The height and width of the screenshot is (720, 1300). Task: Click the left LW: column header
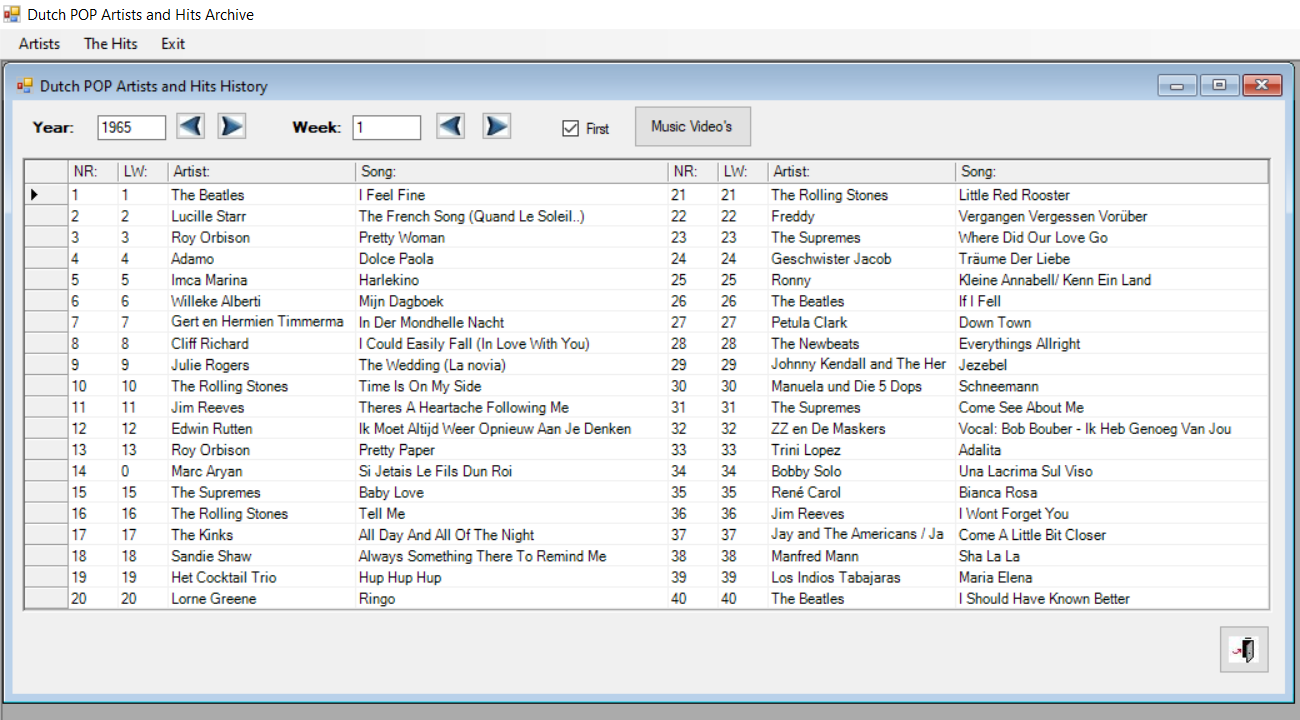click(x=142, y=172)
